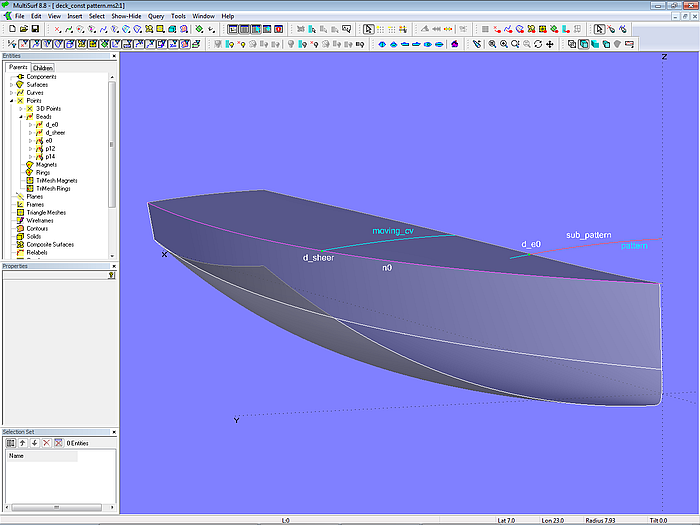The height and width of the screenshot is (525, 700).
Task: Click the red X delete icon in Selection Set
Action: [x=46, y=442]
